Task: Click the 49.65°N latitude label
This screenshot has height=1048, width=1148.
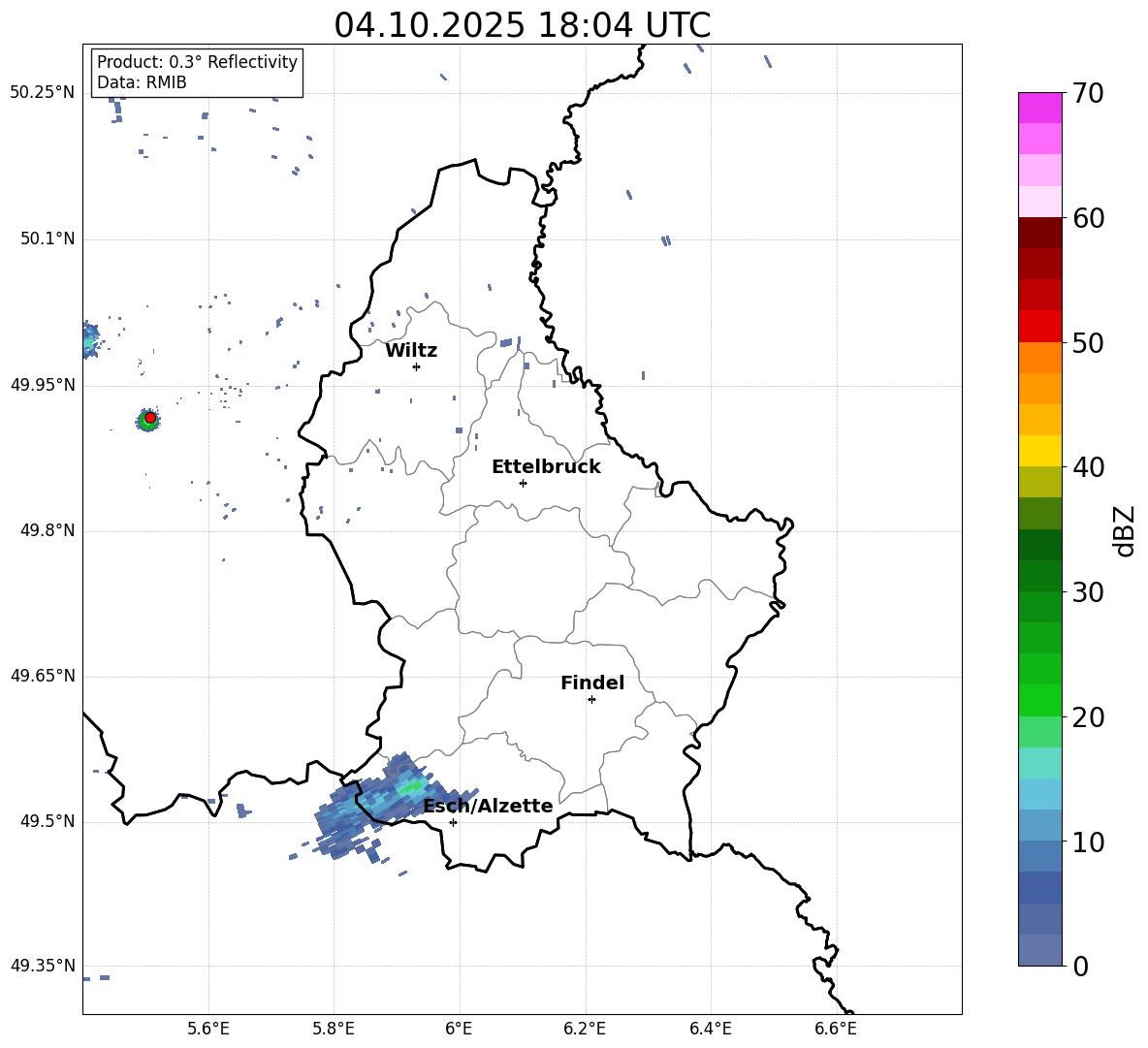Action: pos(43,676)
